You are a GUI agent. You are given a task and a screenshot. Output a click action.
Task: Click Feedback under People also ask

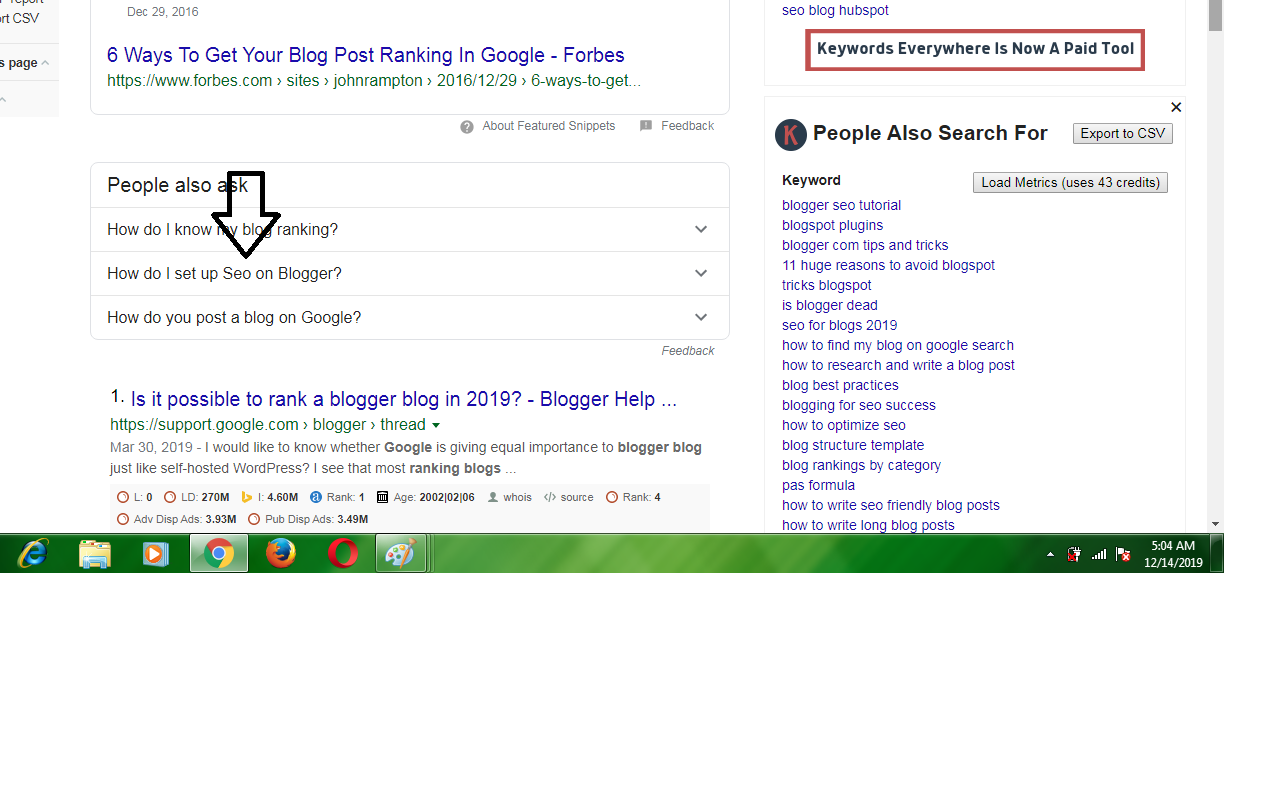click(687, 351)
